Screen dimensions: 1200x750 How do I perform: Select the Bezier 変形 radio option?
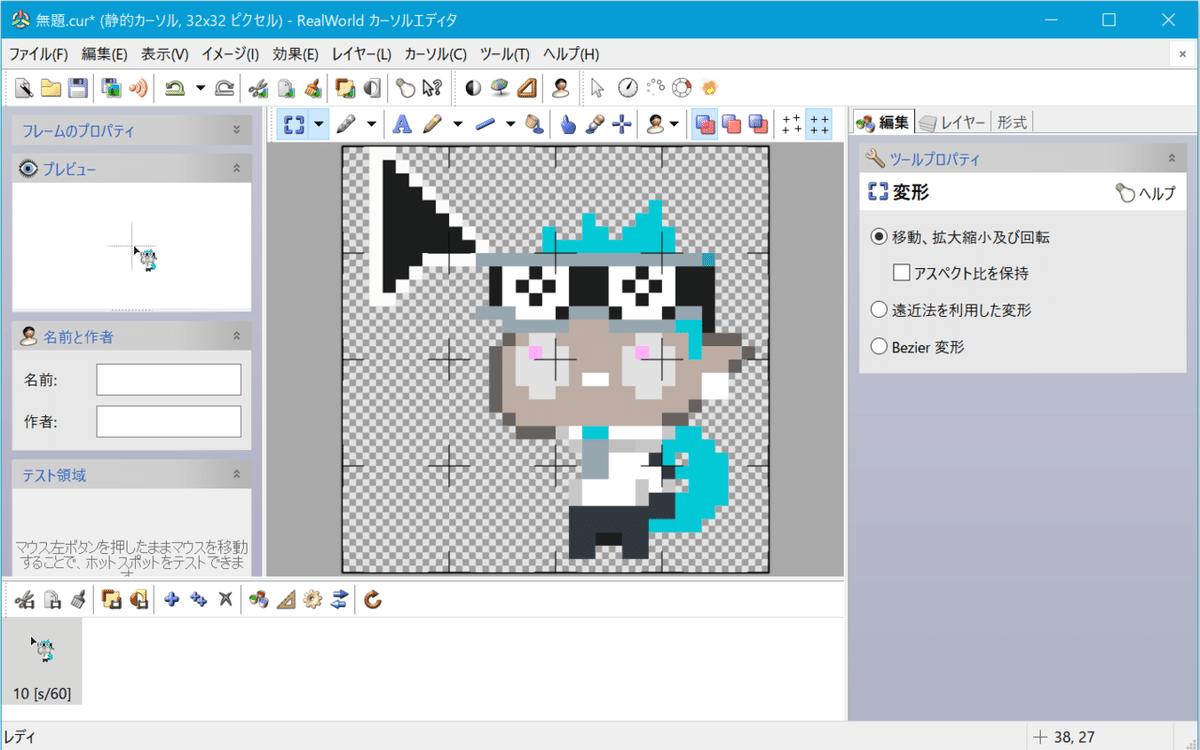879,347
